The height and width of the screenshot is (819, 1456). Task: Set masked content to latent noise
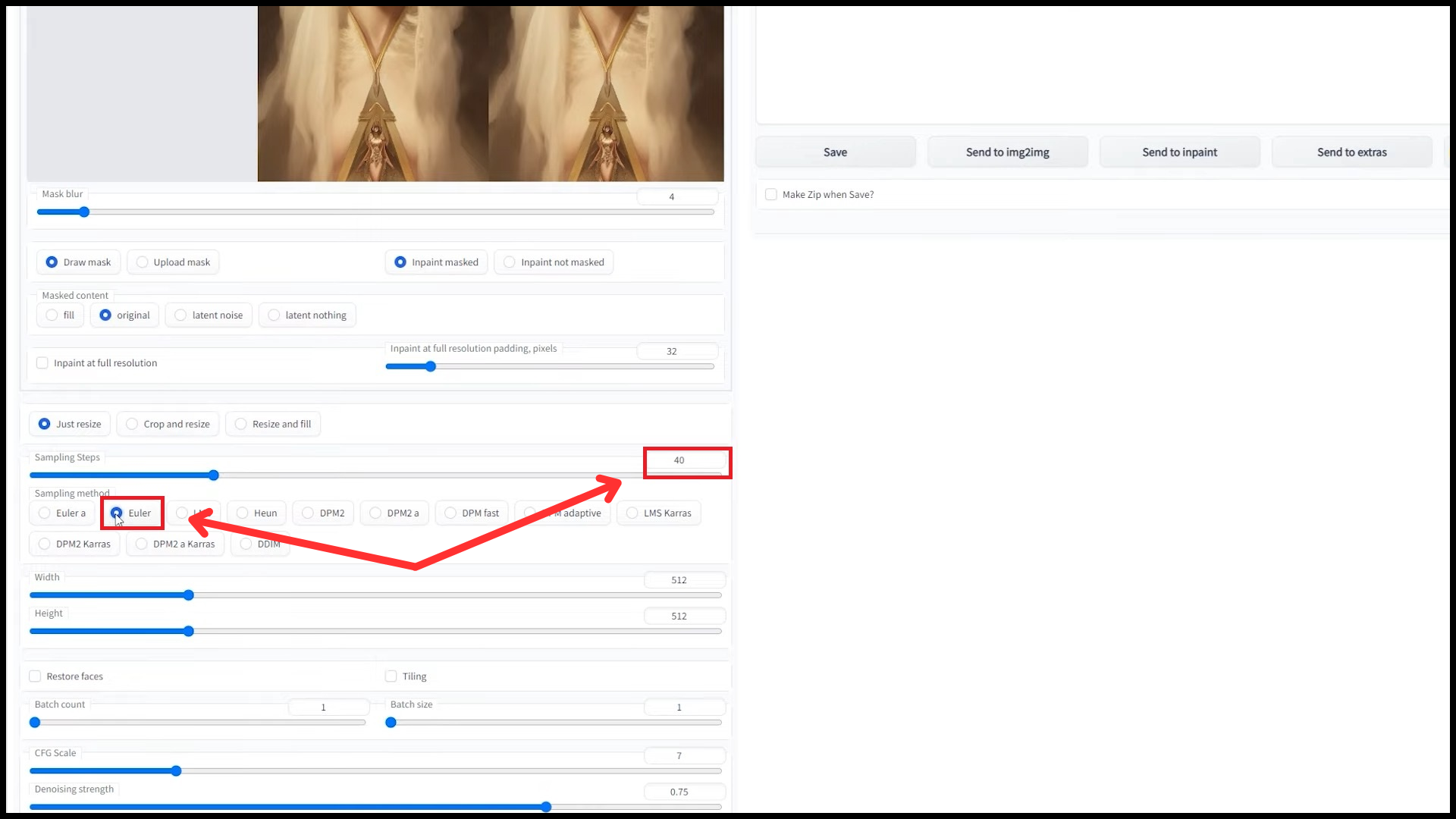pos(180,315)
